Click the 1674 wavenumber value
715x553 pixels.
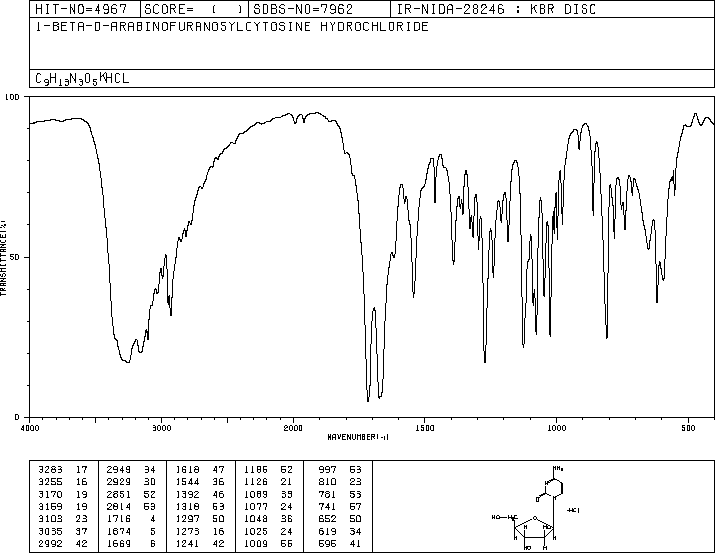pos(119,532)
